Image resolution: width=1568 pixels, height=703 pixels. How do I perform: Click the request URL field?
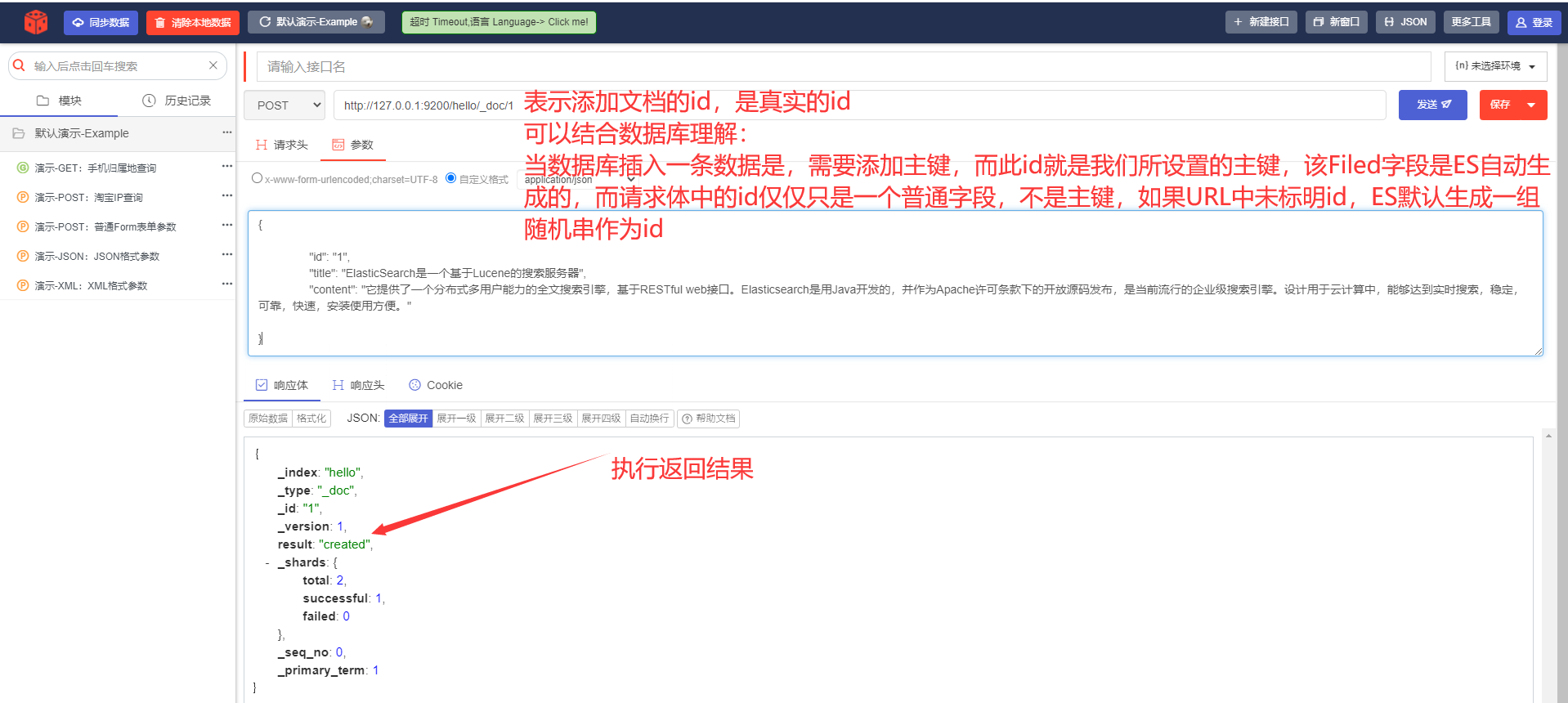coord(859,105)
